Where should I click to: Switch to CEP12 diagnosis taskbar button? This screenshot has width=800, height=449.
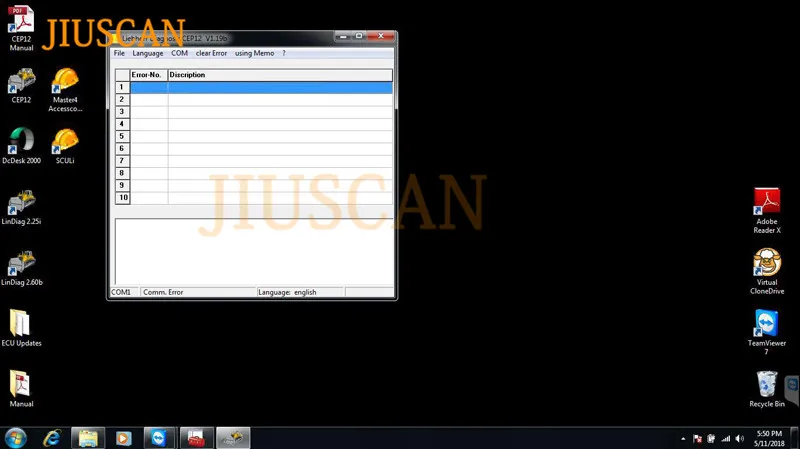[x=233, y=438]
